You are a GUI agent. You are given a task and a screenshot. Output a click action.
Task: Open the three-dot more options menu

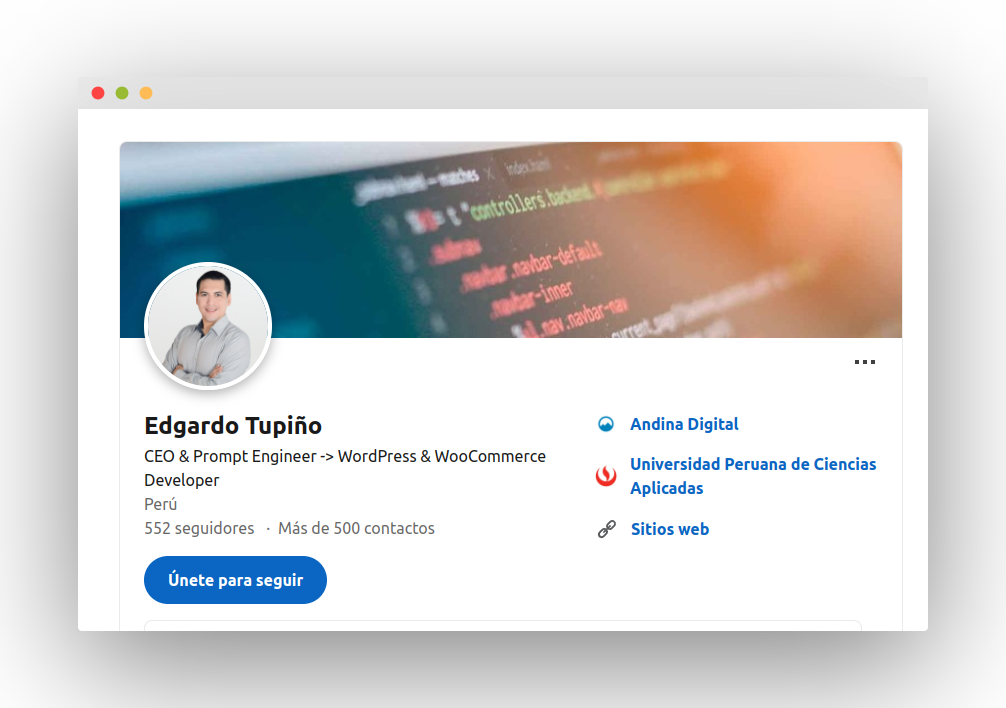tap(864, 362)
